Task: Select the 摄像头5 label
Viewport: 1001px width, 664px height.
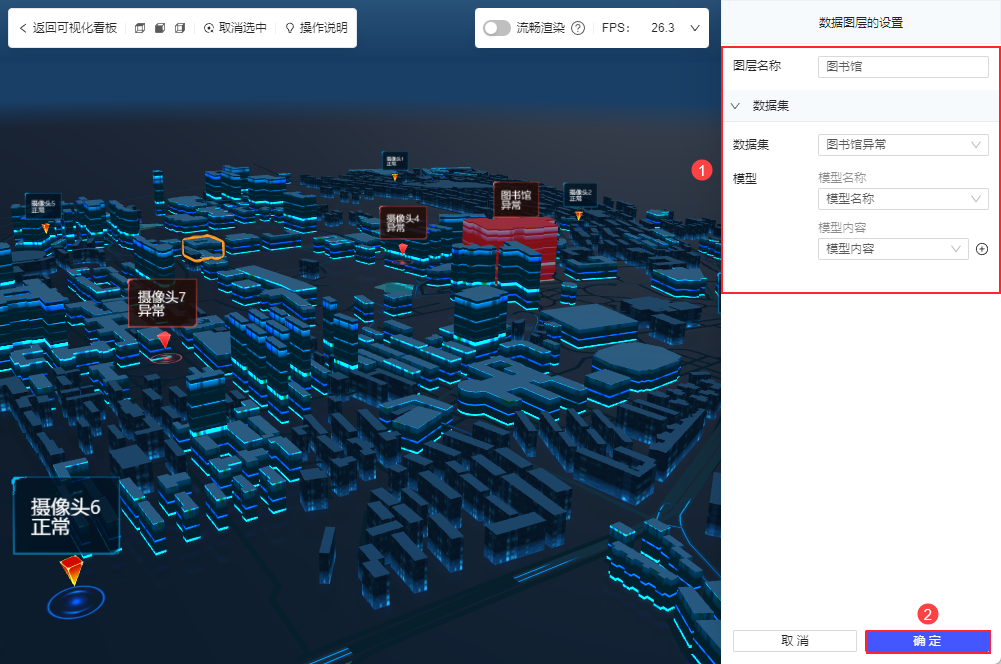Action: (x=43, y=206)
